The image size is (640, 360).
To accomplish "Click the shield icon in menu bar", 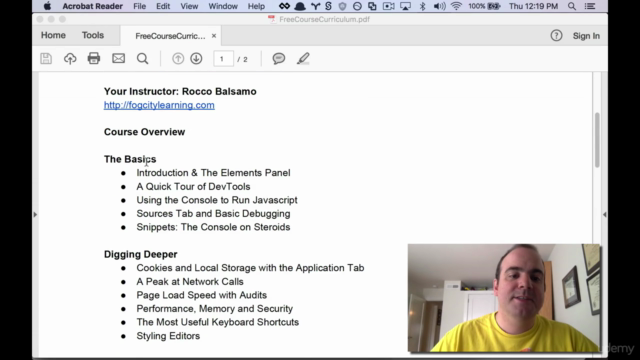I will [x=342, y=6].
